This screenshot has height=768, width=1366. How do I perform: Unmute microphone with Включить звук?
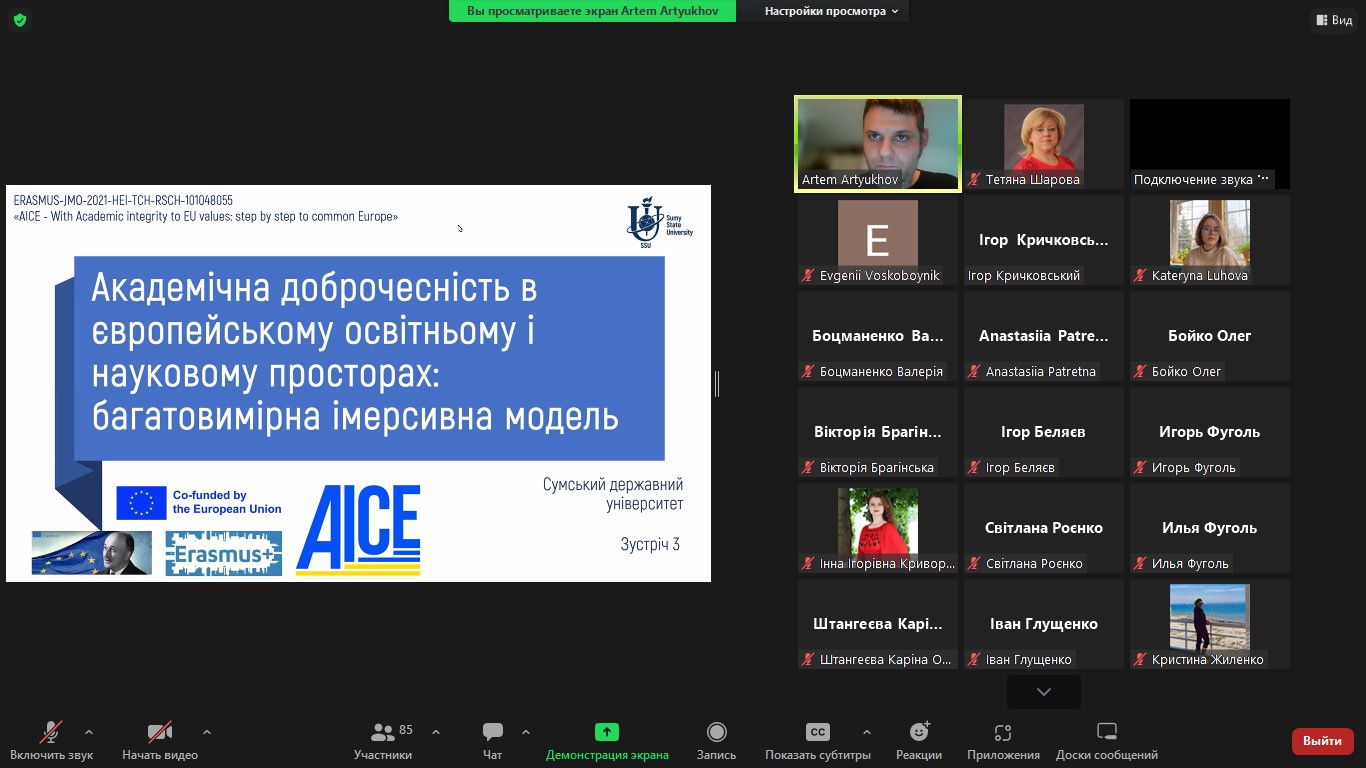(51, 742)
